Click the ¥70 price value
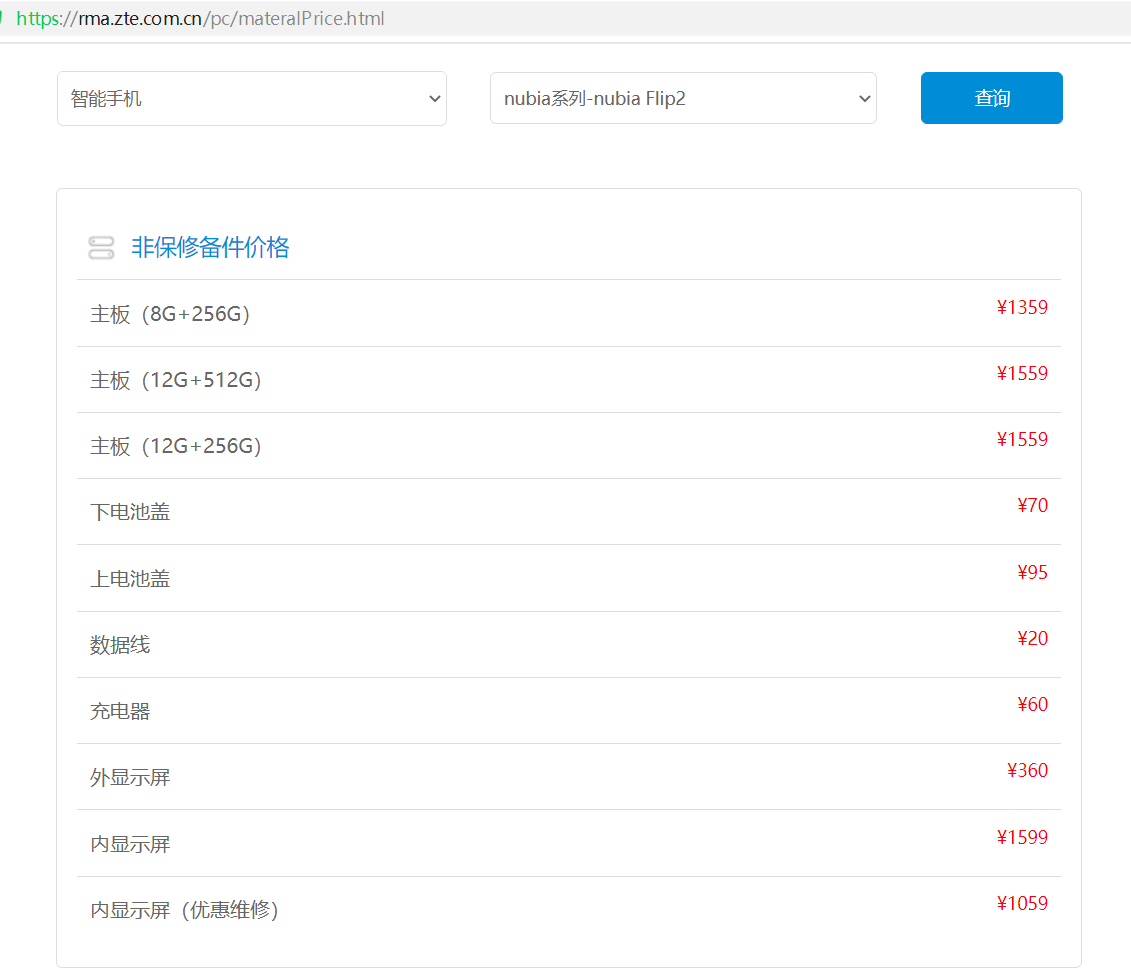 [x=1032, y=506]
